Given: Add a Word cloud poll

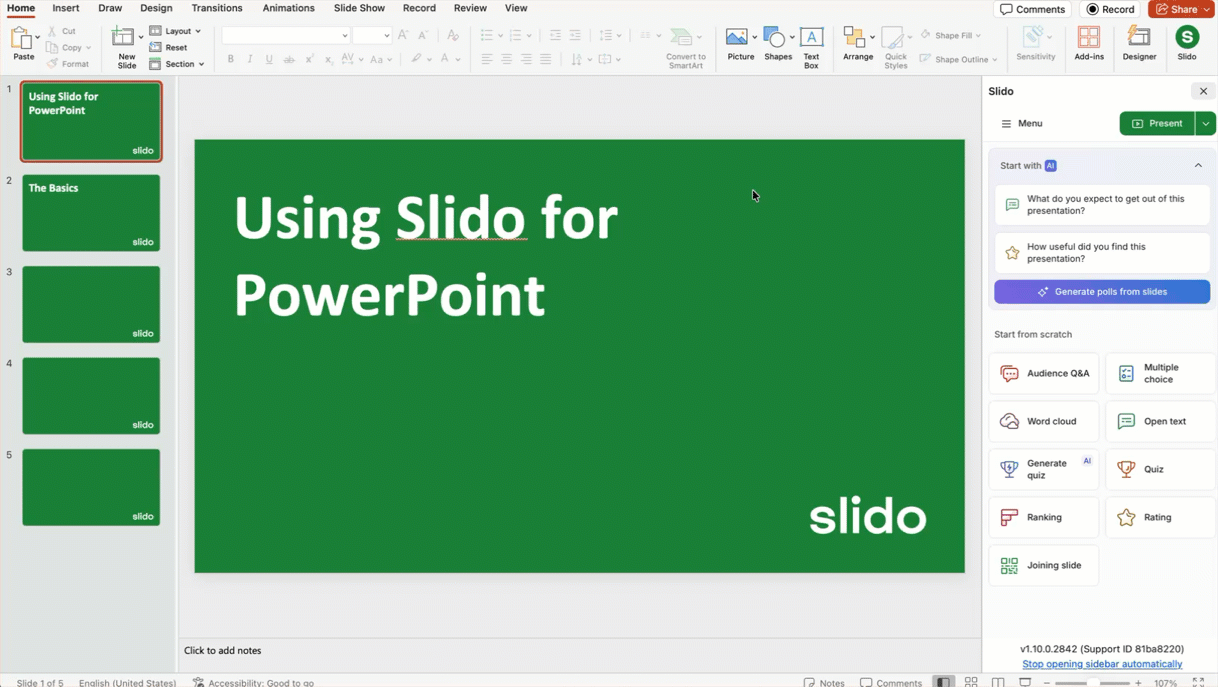Looking at the screenshot, I should coord(1044,421).
